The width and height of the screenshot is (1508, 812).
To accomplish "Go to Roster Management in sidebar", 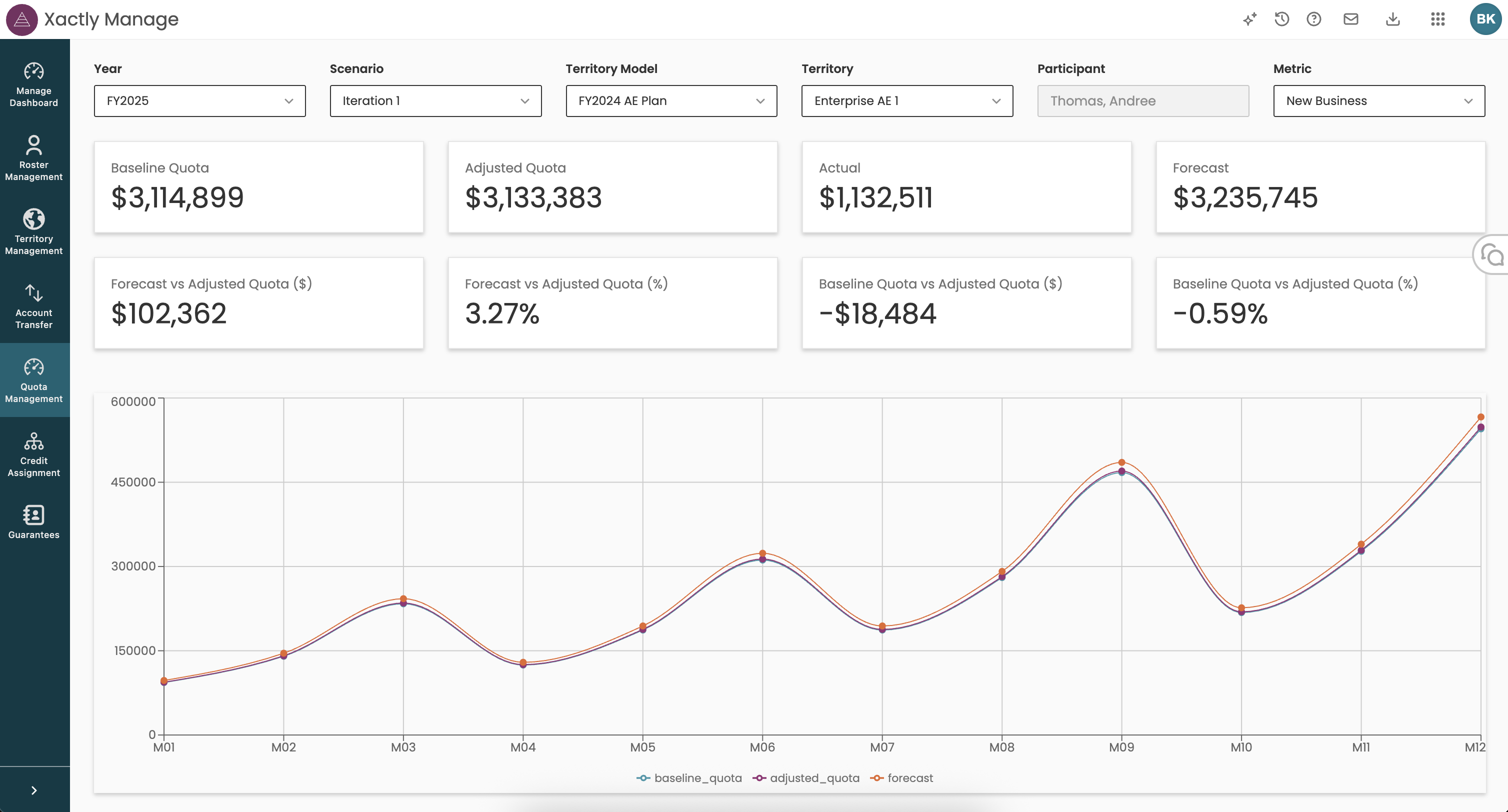I will click(x=34, y=158).
